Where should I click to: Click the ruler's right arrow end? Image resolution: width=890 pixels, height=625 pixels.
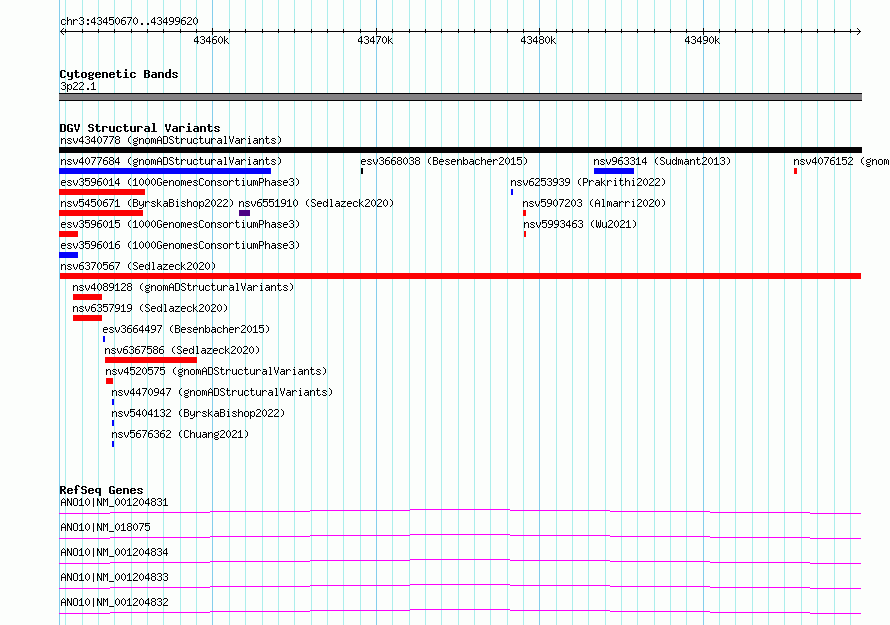coord(858,32)
